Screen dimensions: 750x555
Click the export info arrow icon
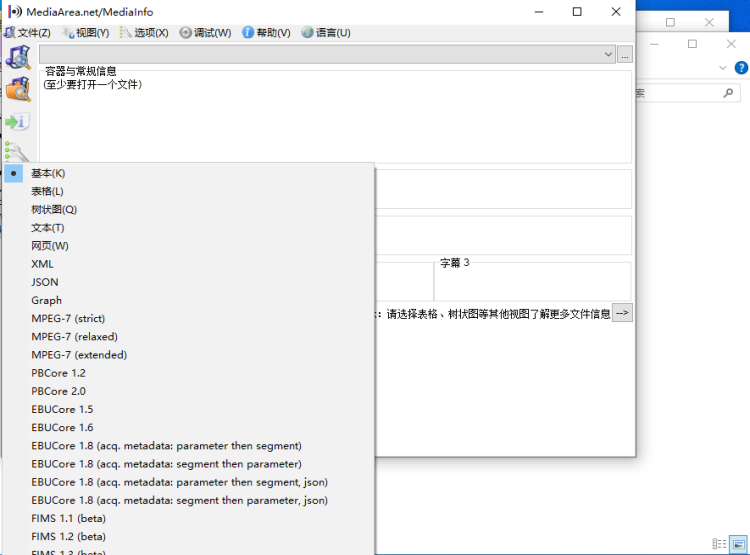coord(18,122)
